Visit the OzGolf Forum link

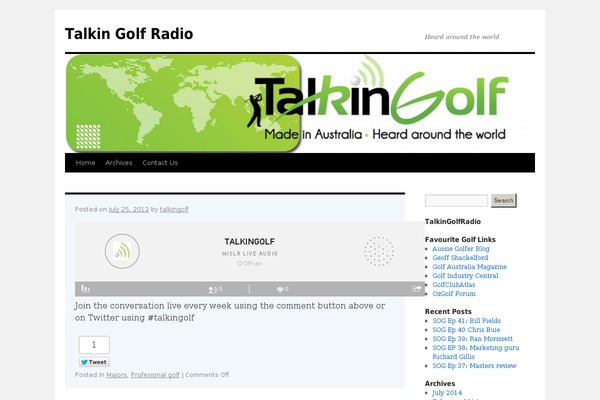[454, 294]
